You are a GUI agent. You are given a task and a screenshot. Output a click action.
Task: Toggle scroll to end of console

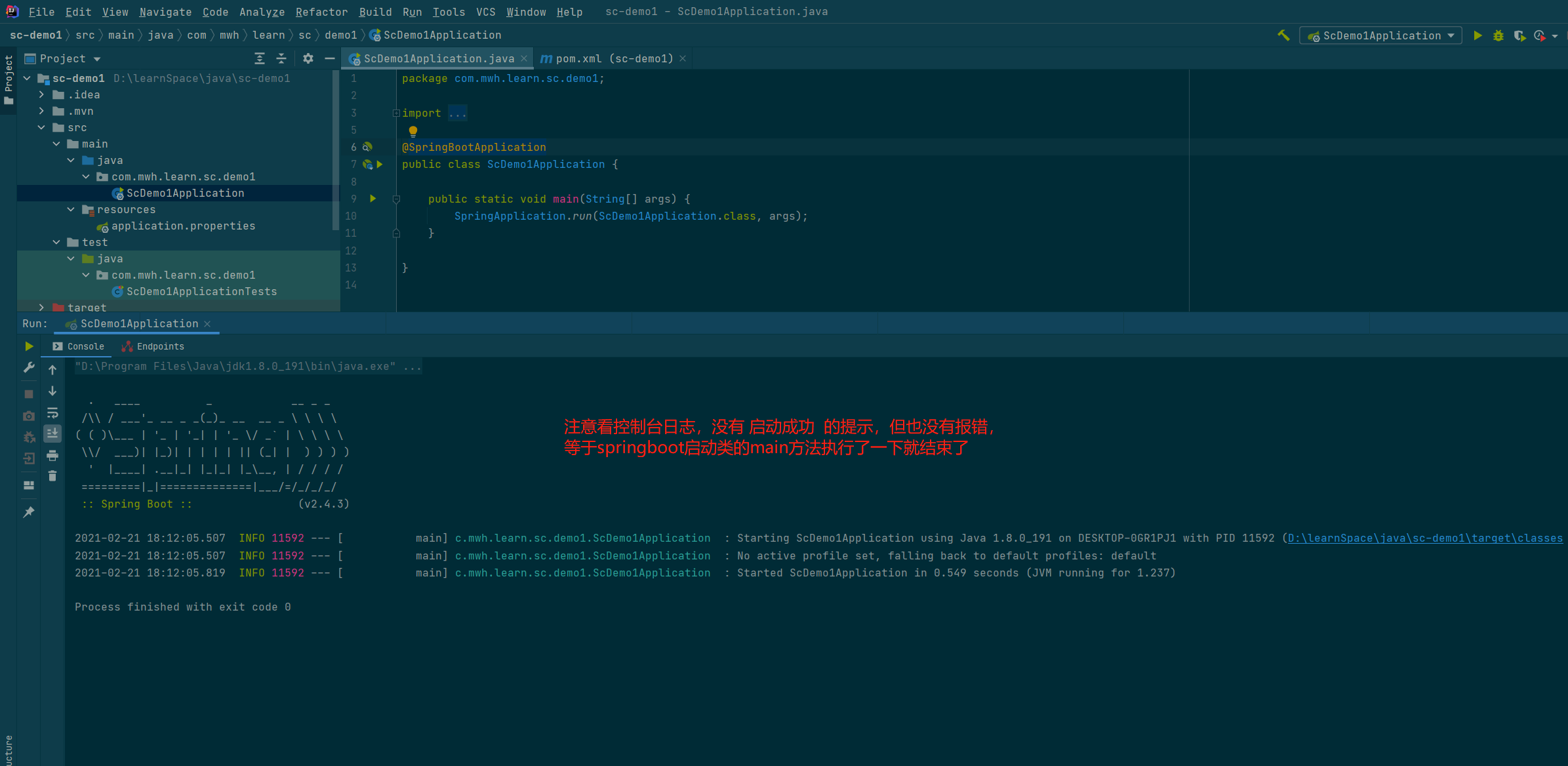(52, 433)
